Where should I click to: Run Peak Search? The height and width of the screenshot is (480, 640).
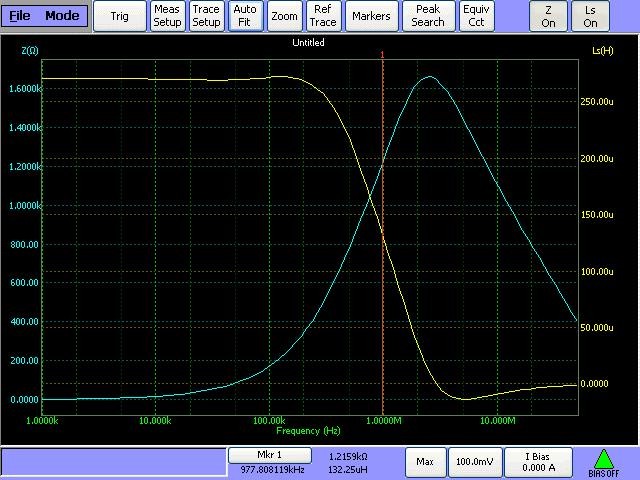pos(428,16)
